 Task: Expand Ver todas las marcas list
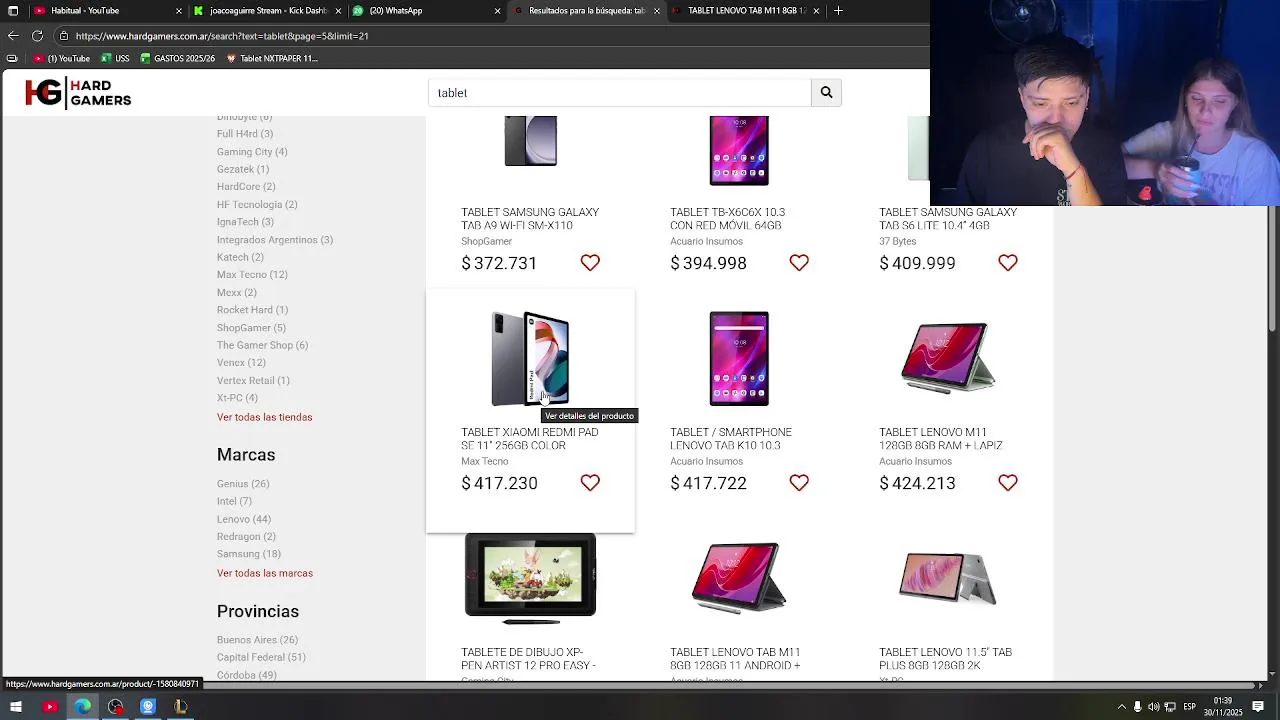[265, 573]
